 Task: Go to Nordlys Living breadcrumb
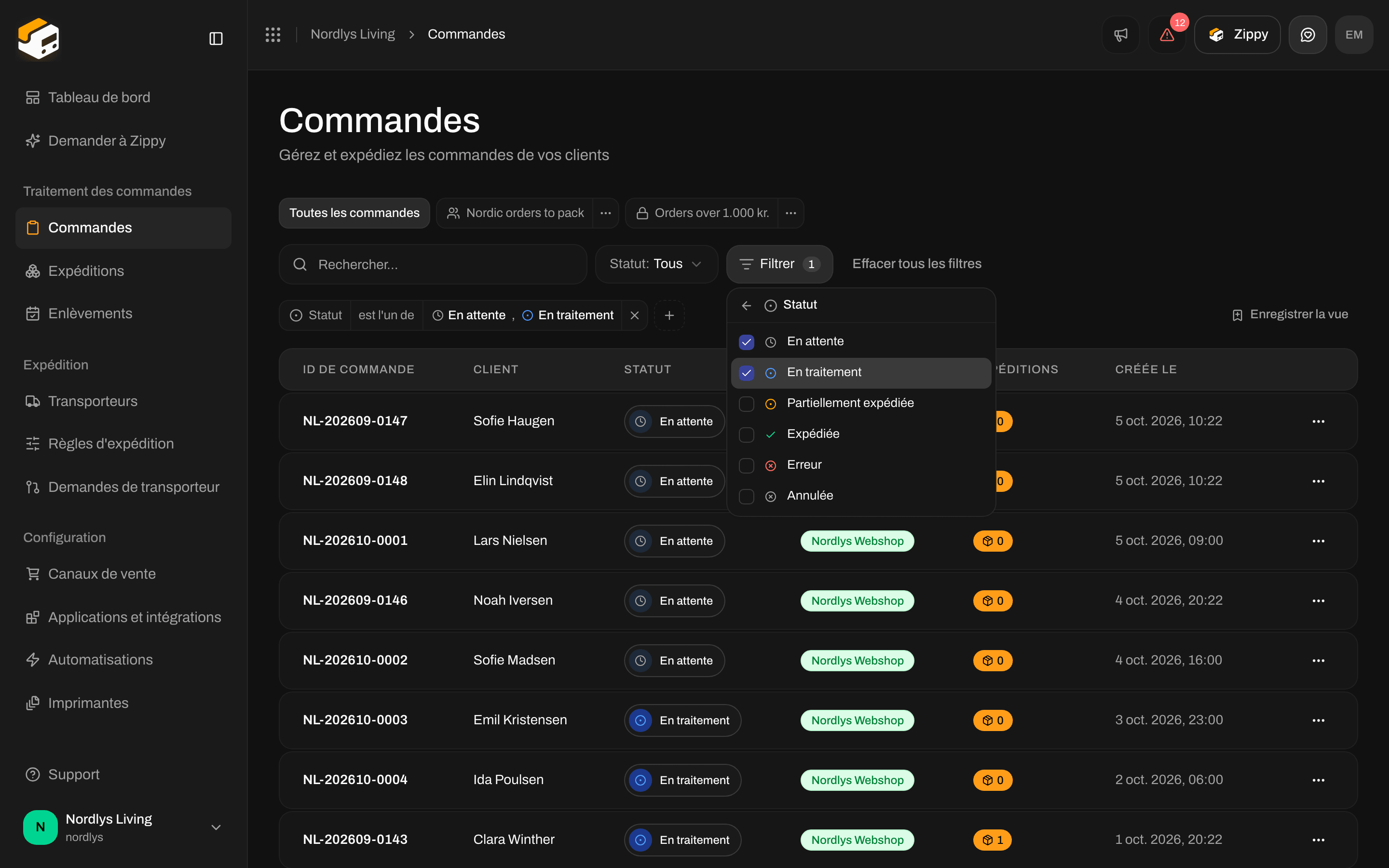tap(353, 34)
